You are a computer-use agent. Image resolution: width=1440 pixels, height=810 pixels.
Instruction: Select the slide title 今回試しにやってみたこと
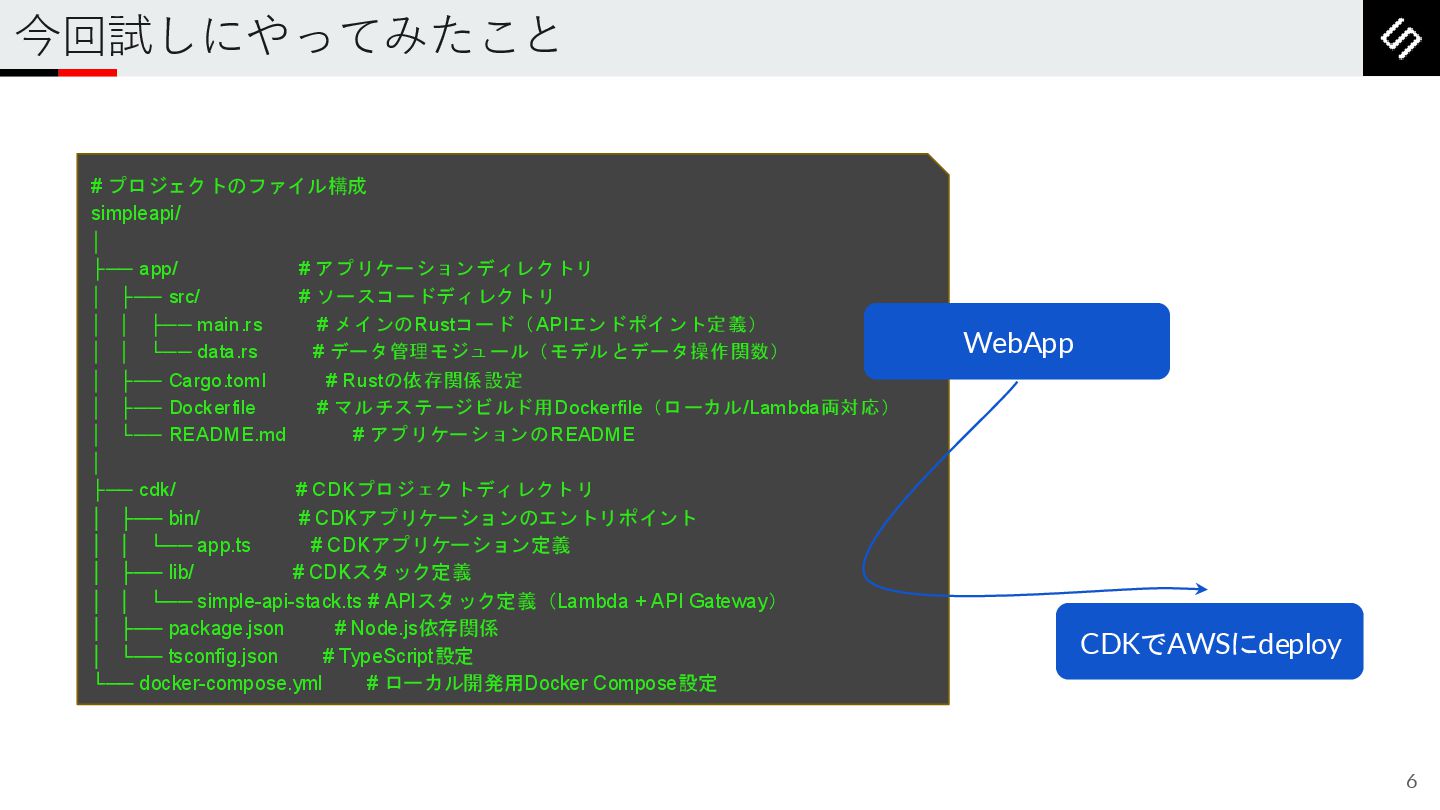(289, 36)
